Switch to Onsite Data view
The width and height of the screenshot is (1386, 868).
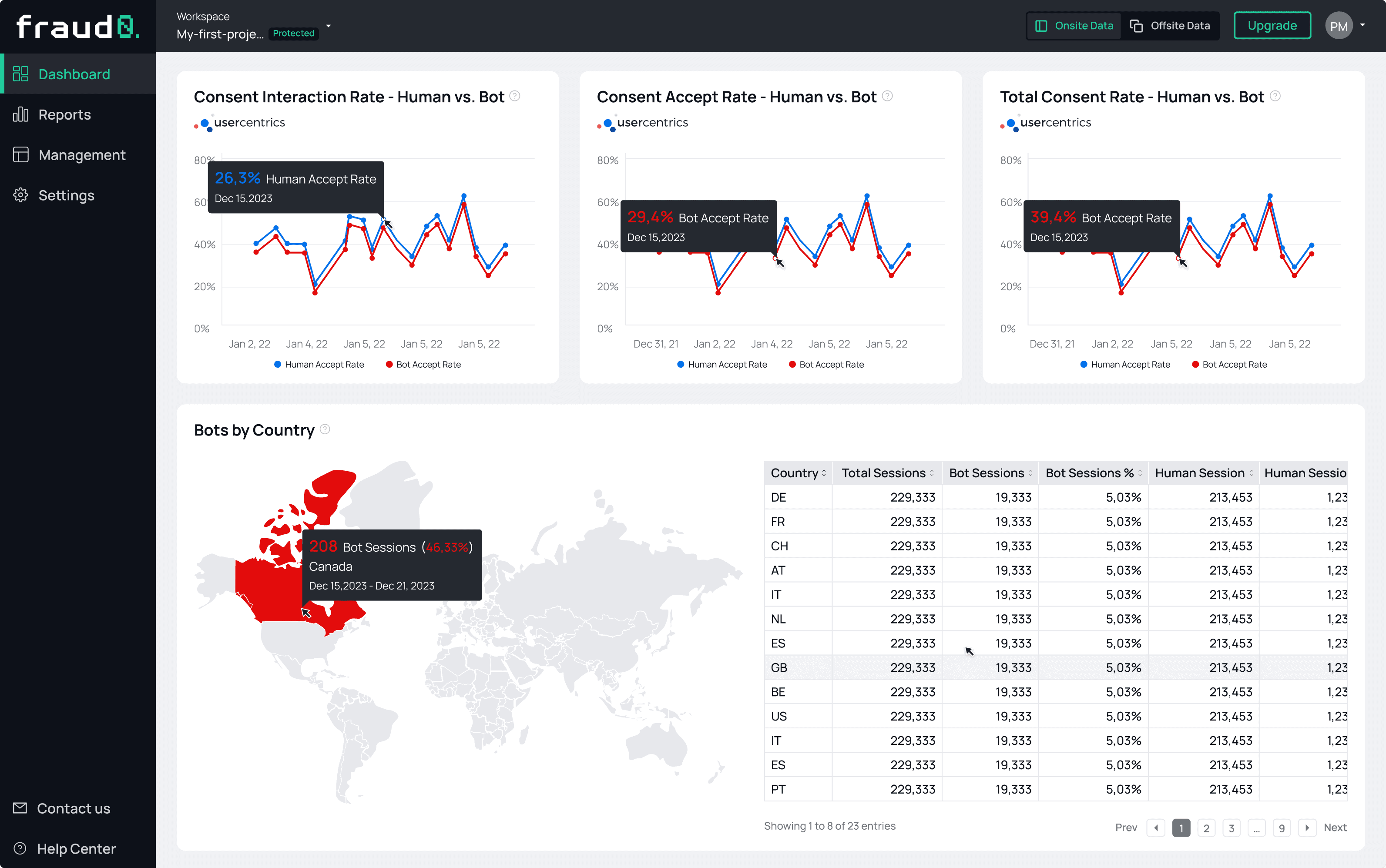(x=1074, y=26)
